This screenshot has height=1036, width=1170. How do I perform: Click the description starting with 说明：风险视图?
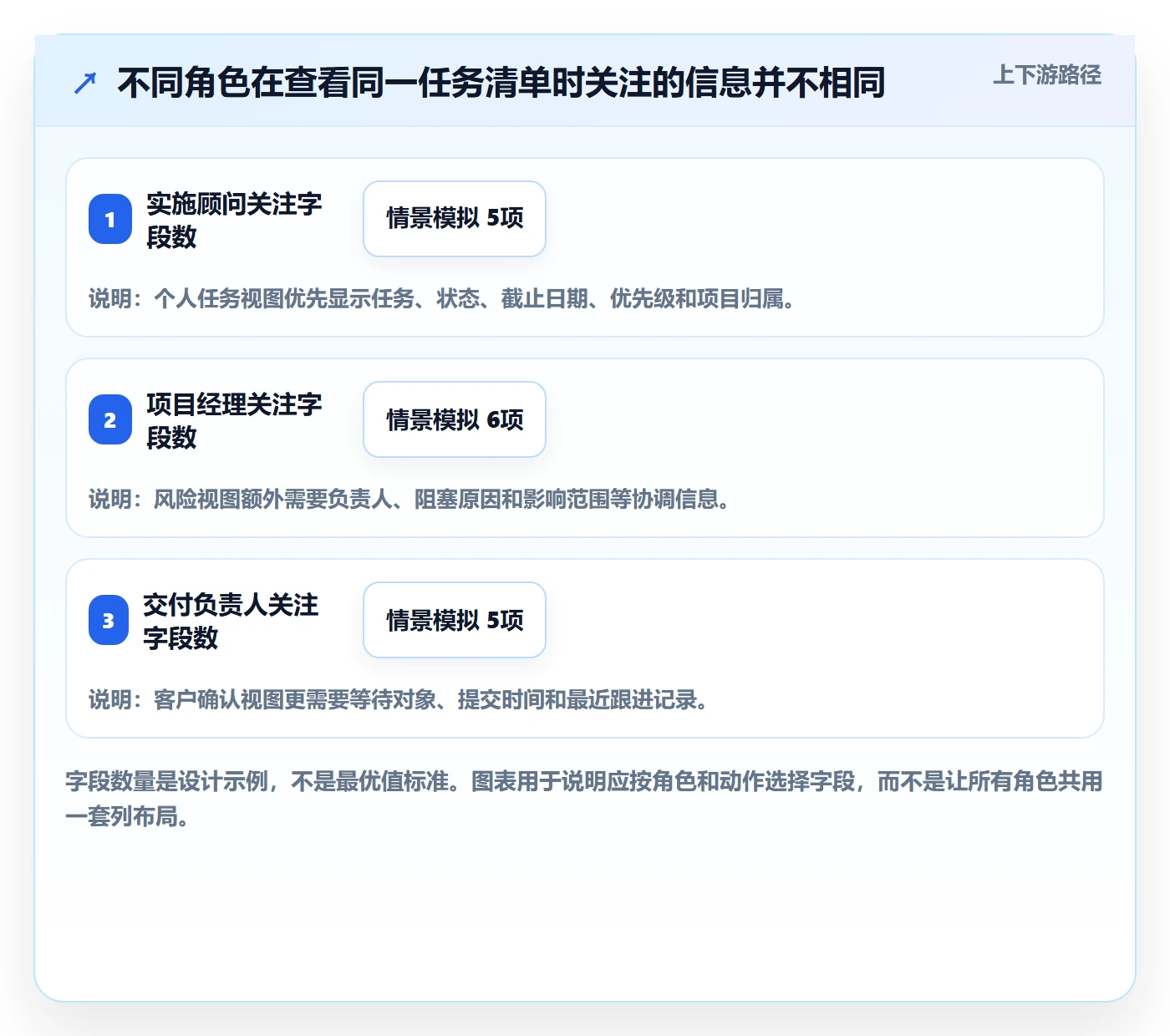pos(409,499)
